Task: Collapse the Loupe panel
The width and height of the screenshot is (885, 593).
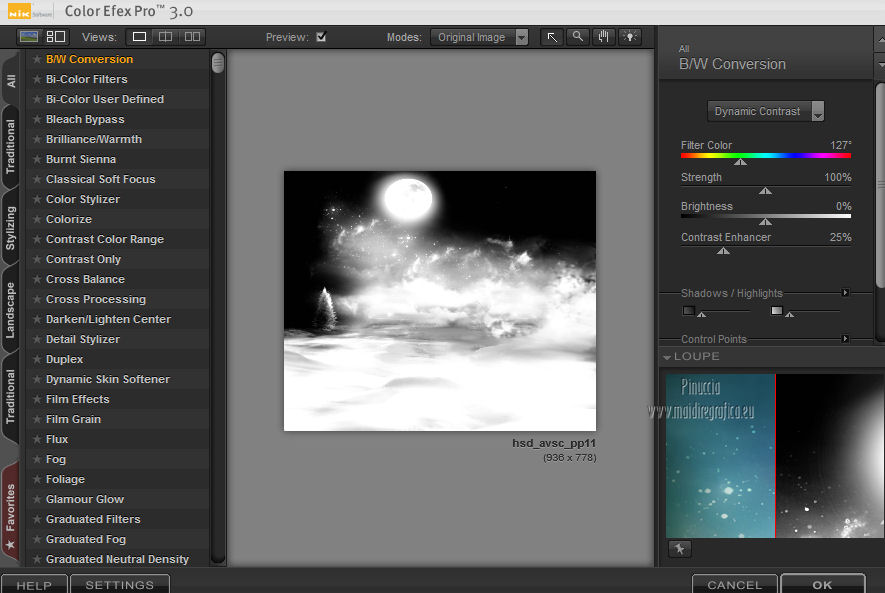Action: [x=666, y=357]
